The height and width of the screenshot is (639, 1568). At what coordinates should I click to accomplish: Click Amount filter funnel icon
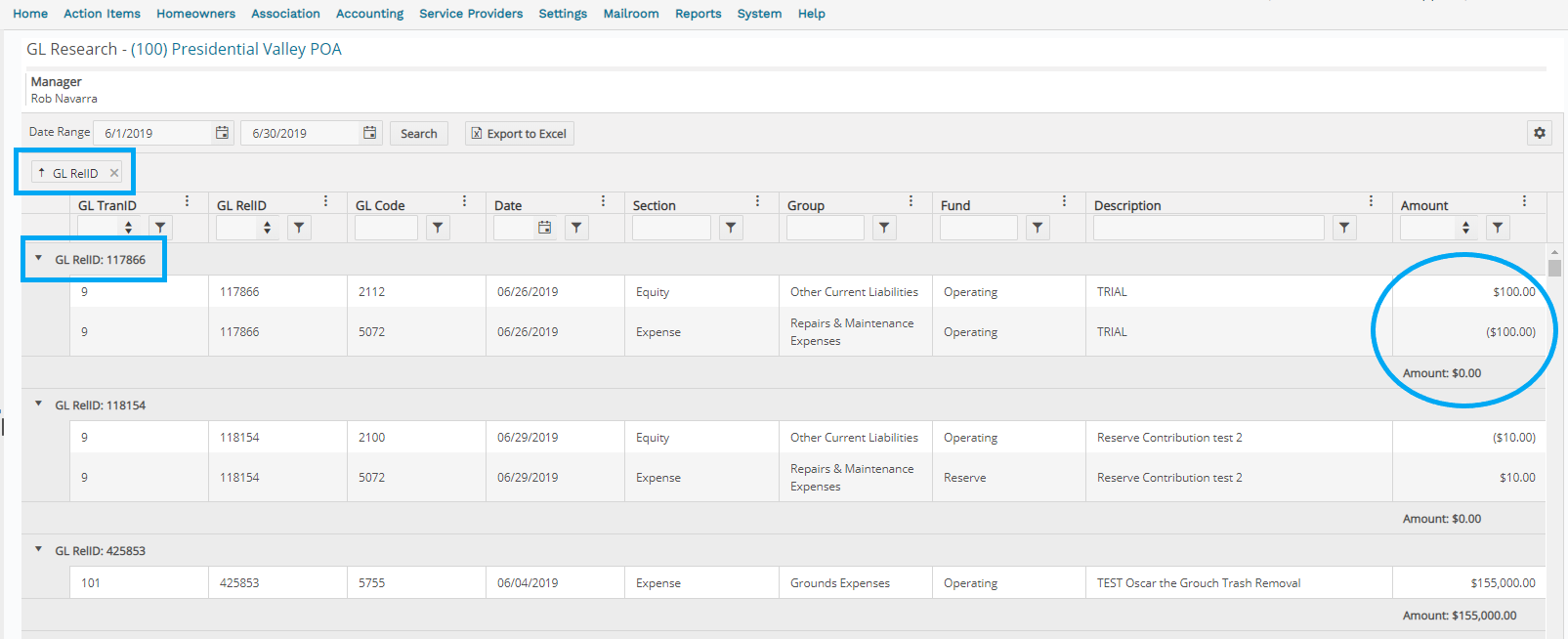1498,228
